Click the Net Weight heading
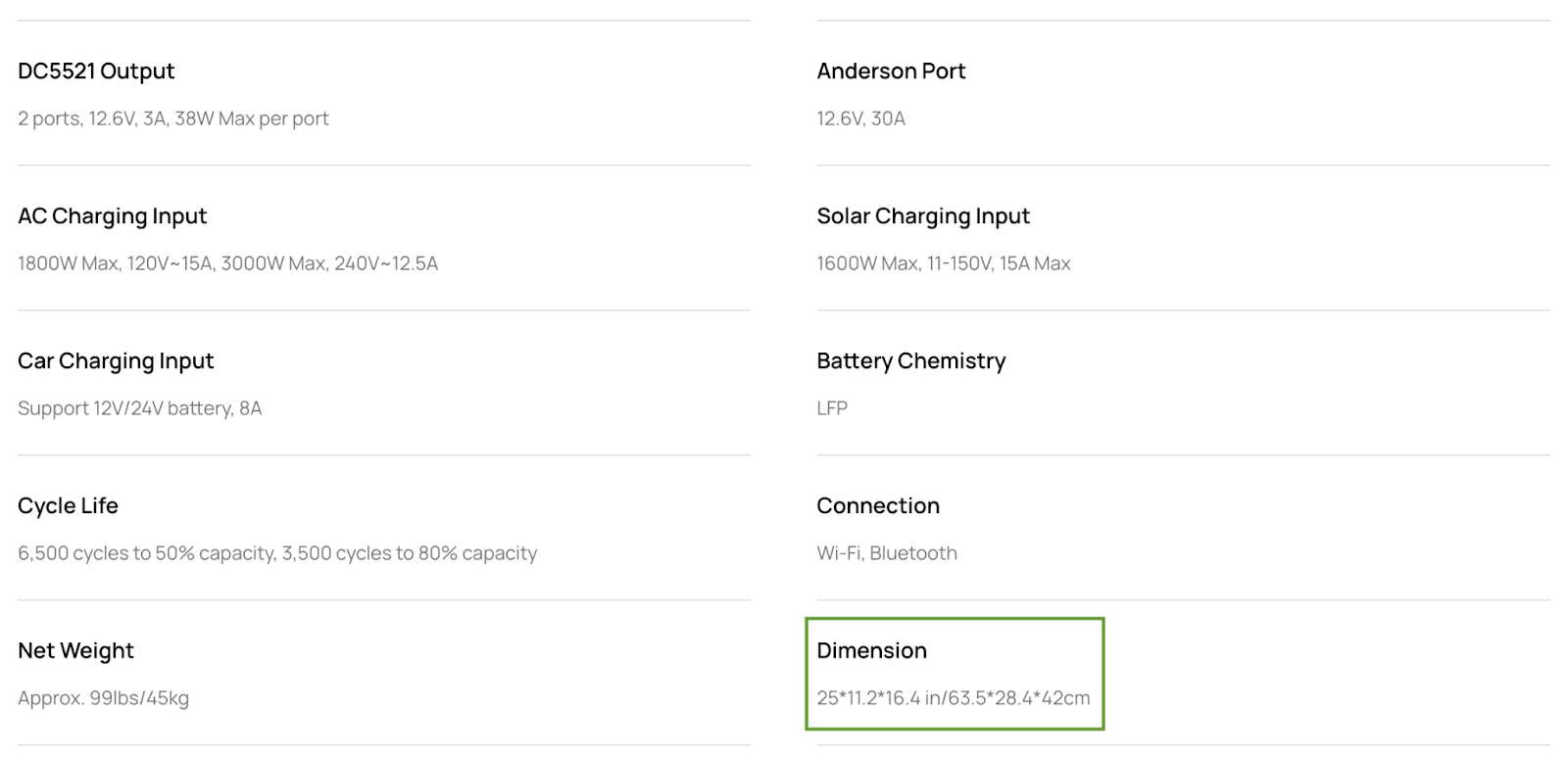This screenshot has height=761, width=1568. pos(75,651)
